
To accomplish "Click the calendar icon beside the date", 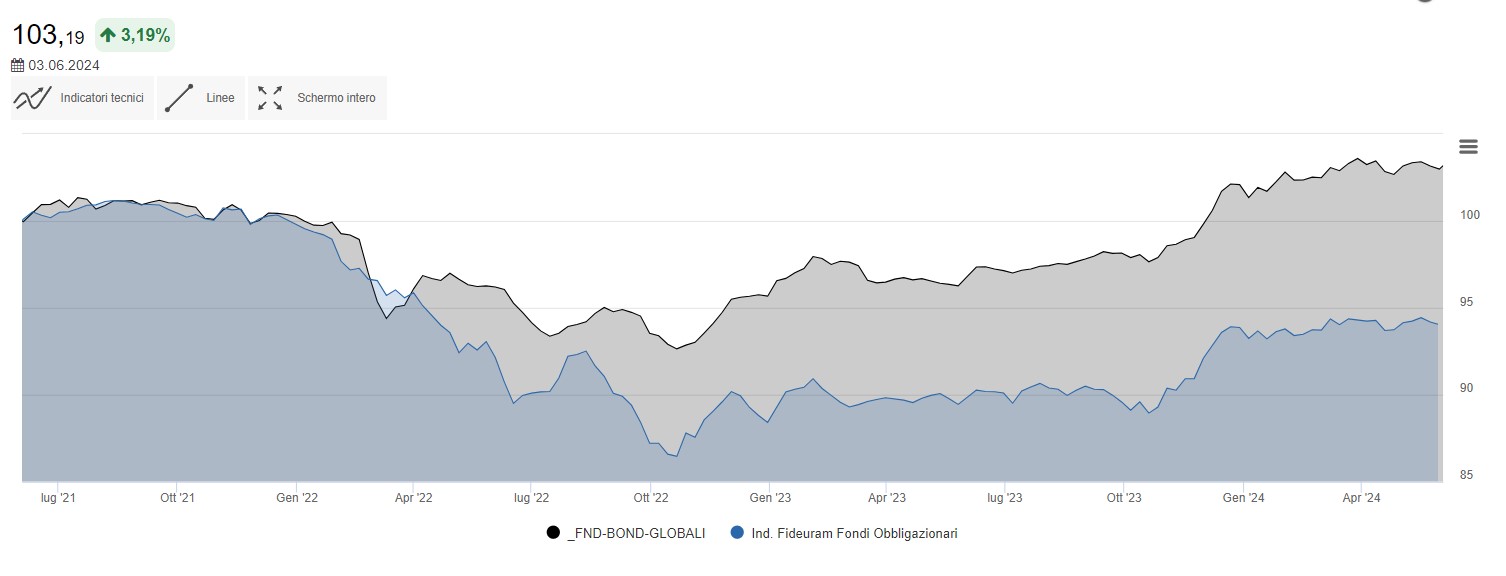I will (18, 66).
